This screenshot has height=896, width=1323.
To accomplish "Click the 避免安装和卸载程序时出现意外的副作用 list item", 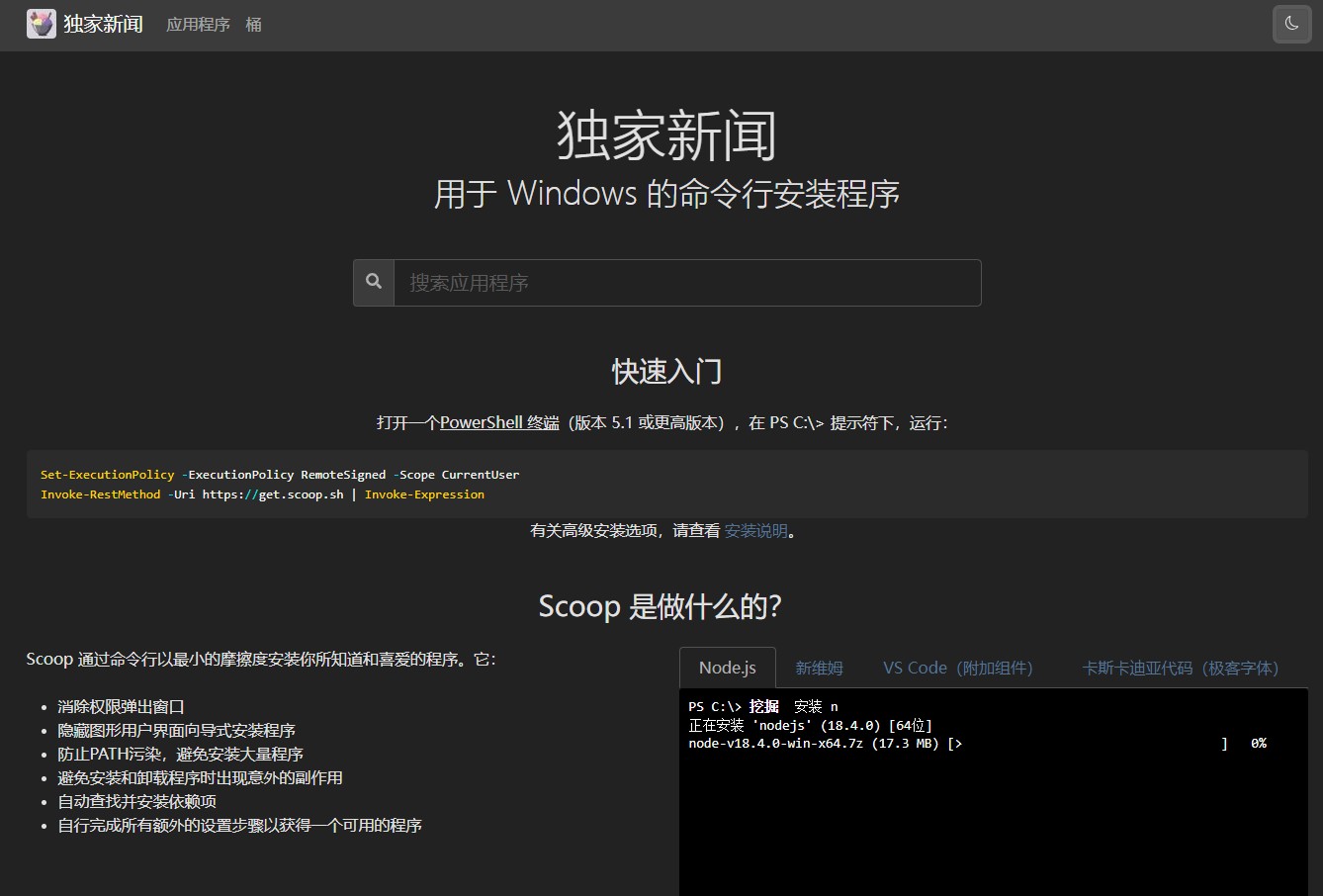I will point(200,778).
